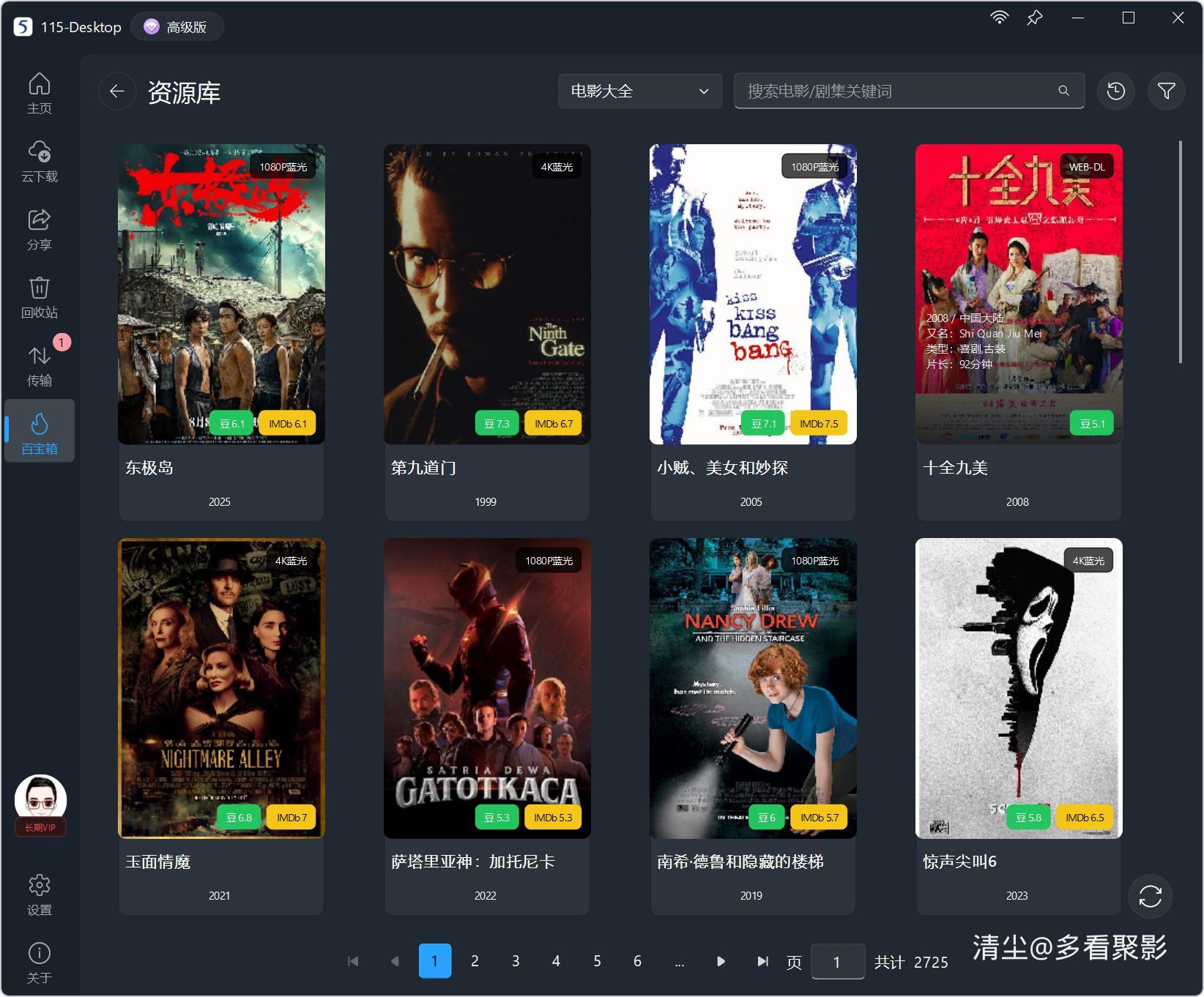The width and height of the screenshot is (1204, 997).
Task: Click the title 南希·德鲁和隐藏的楼梯
Action: coord(740,862)
